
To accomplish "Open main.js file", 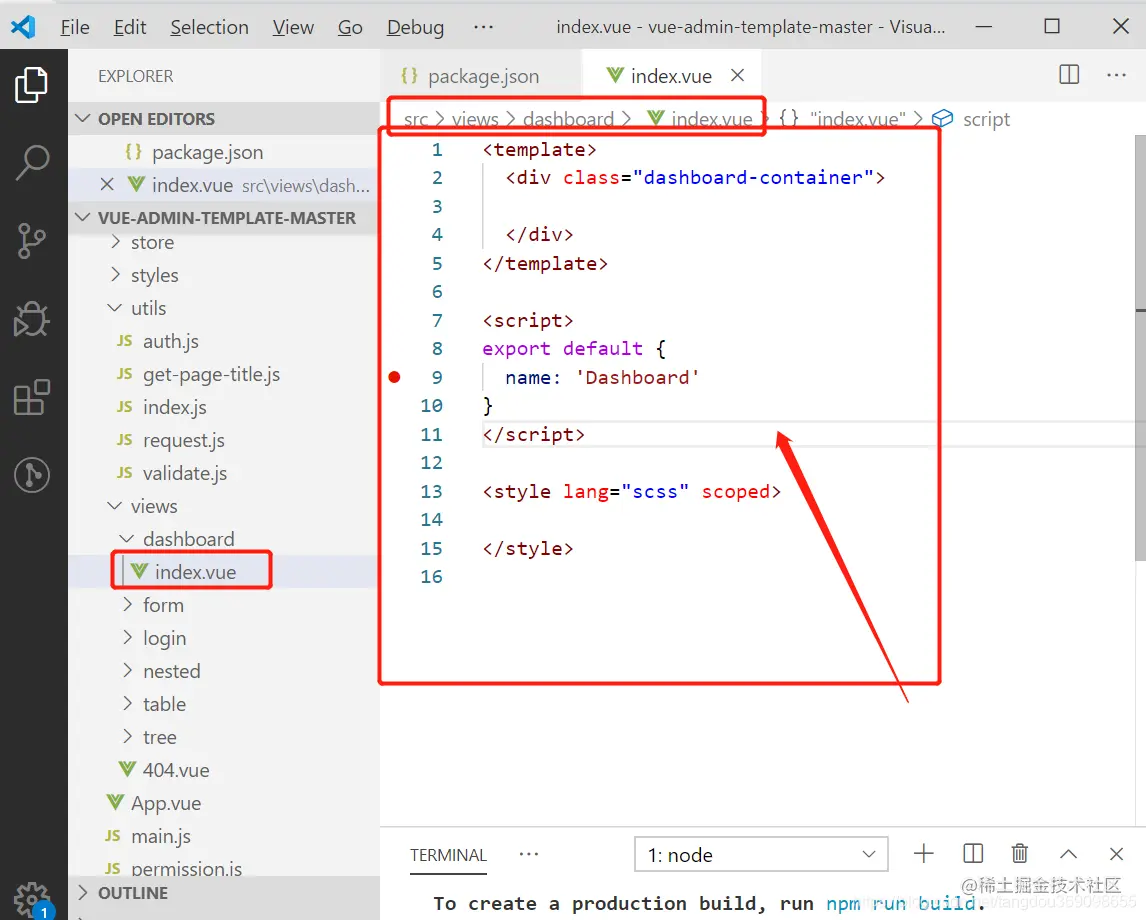I will tap(161, 835).
